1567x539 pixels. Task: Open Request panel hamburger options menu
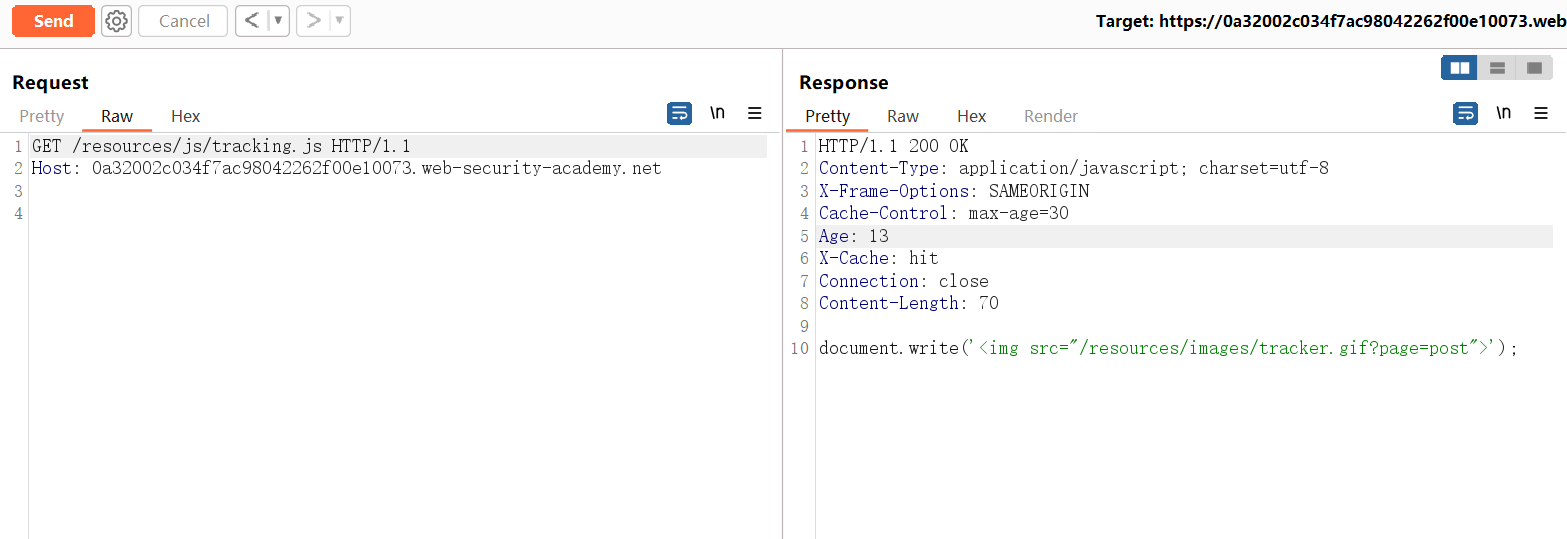(755, 113)
